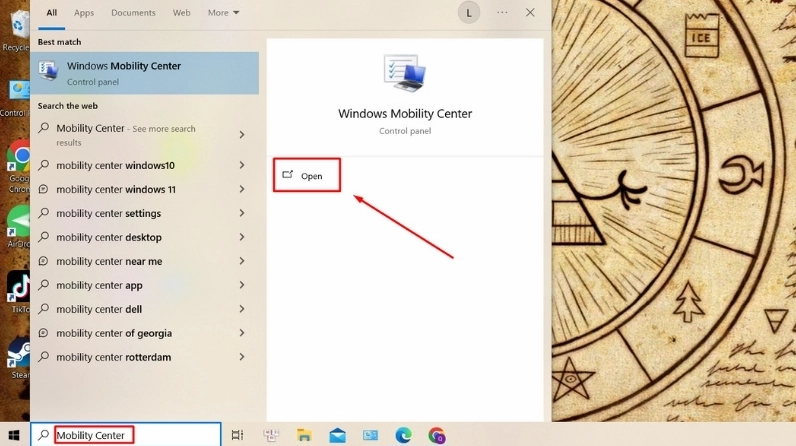The height and width of the screenshot is (446, 796).
Task: Open Task View from the taskbar
Action: tap(237, 435)
